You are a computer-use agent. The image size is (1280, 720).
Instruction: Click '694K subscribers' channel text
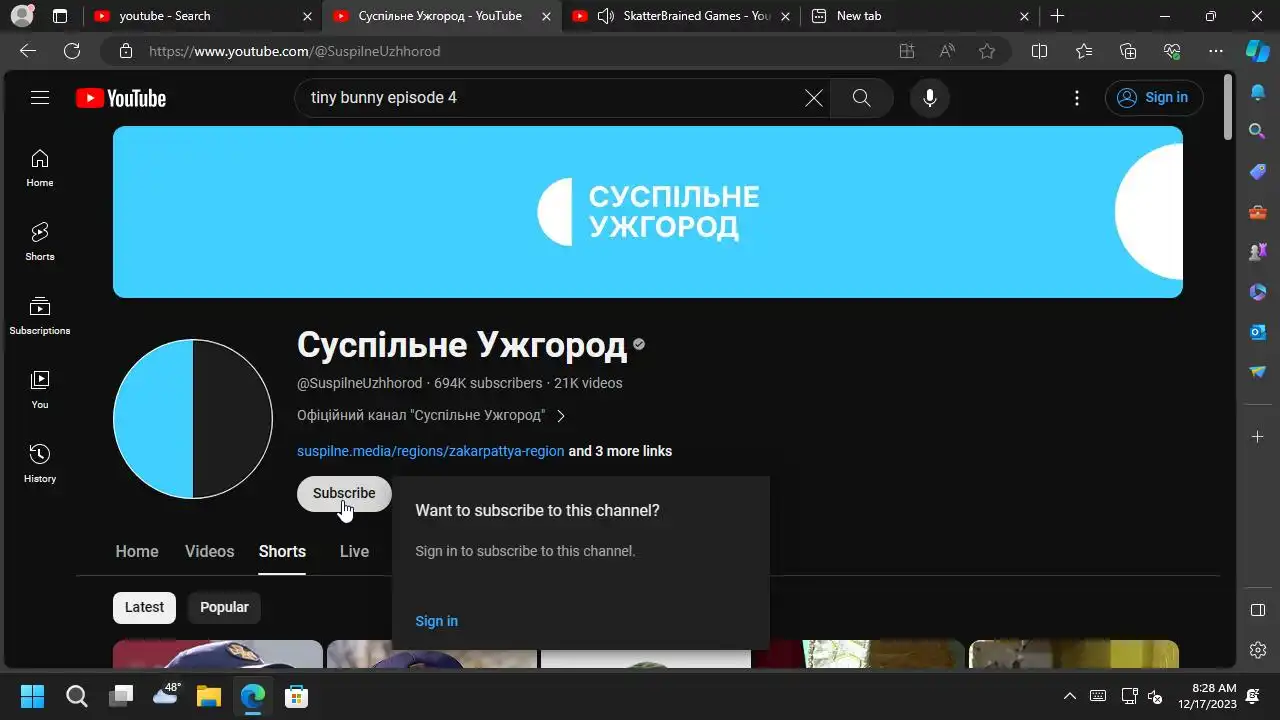tap(488, 384)
